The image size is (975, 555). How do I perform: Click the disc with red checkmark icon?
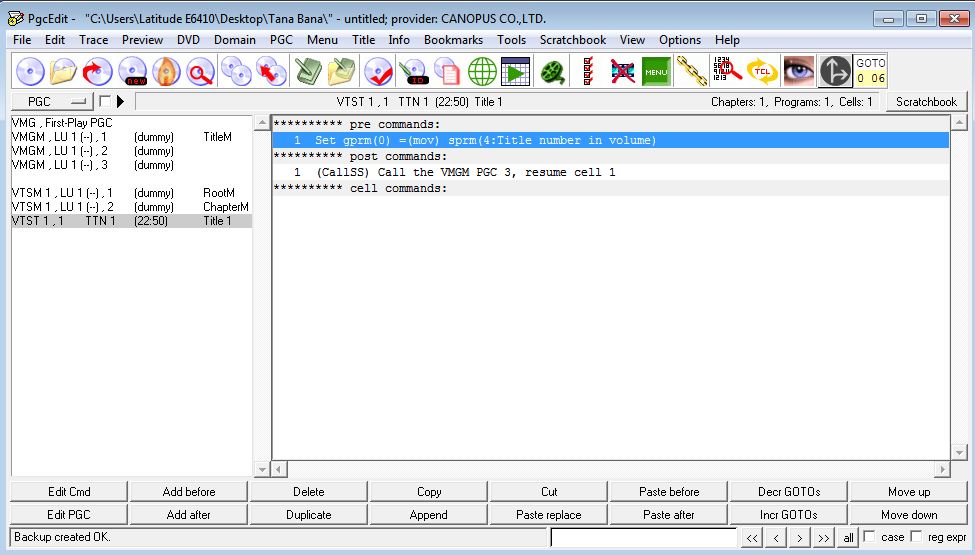[x=378, y=71]
